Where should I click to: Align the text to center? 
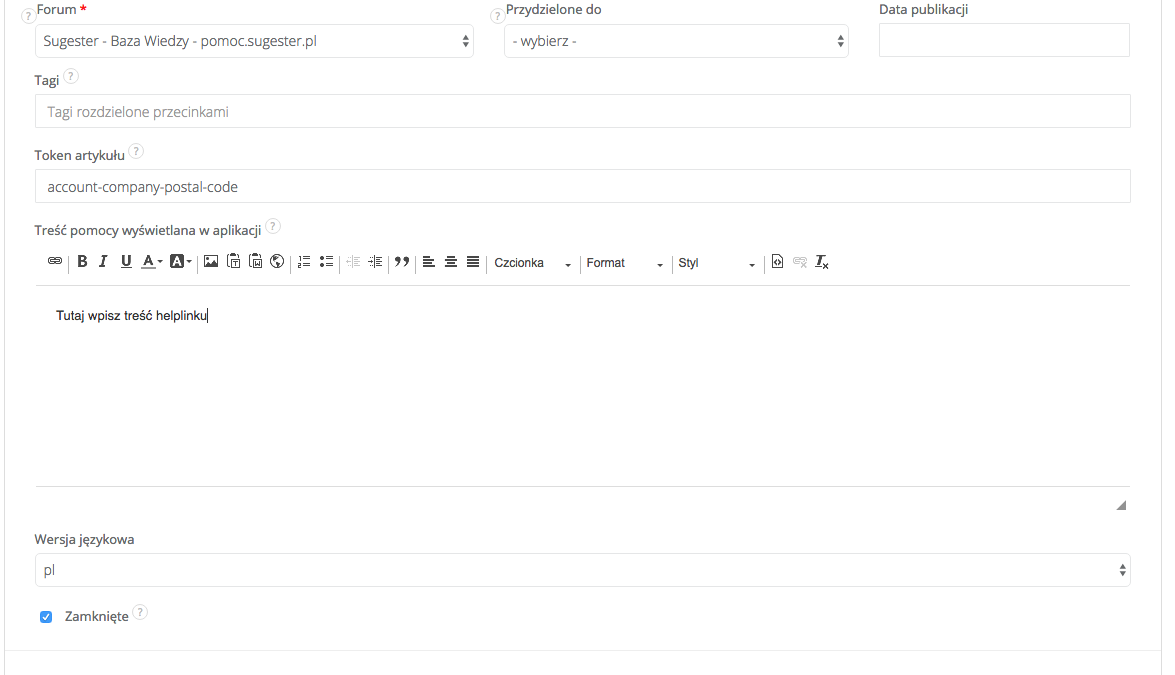coord(450,262)
